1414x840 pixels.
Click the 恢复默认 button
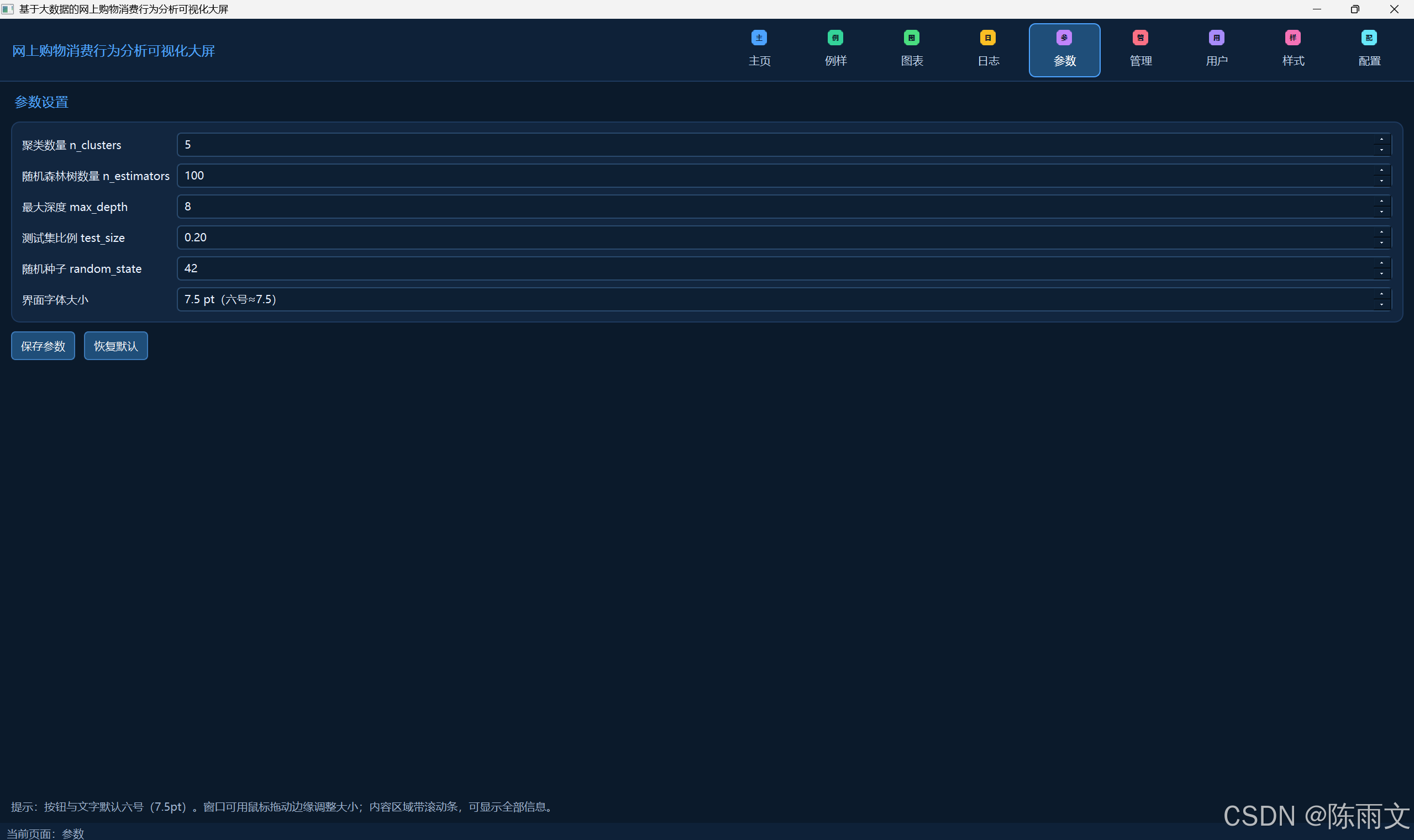tap(115, 346)
